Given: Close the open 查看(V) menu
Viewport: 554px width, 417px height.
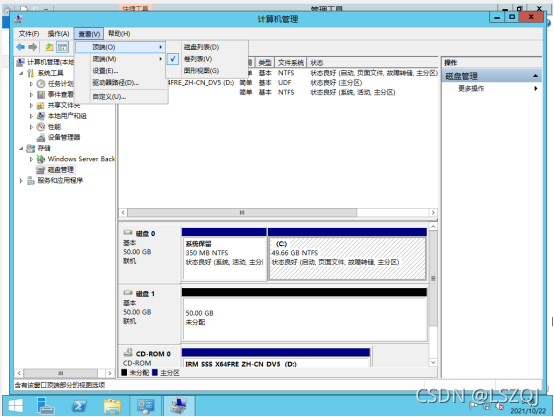Looking at the screenshot, I should (x=89, y=34).
